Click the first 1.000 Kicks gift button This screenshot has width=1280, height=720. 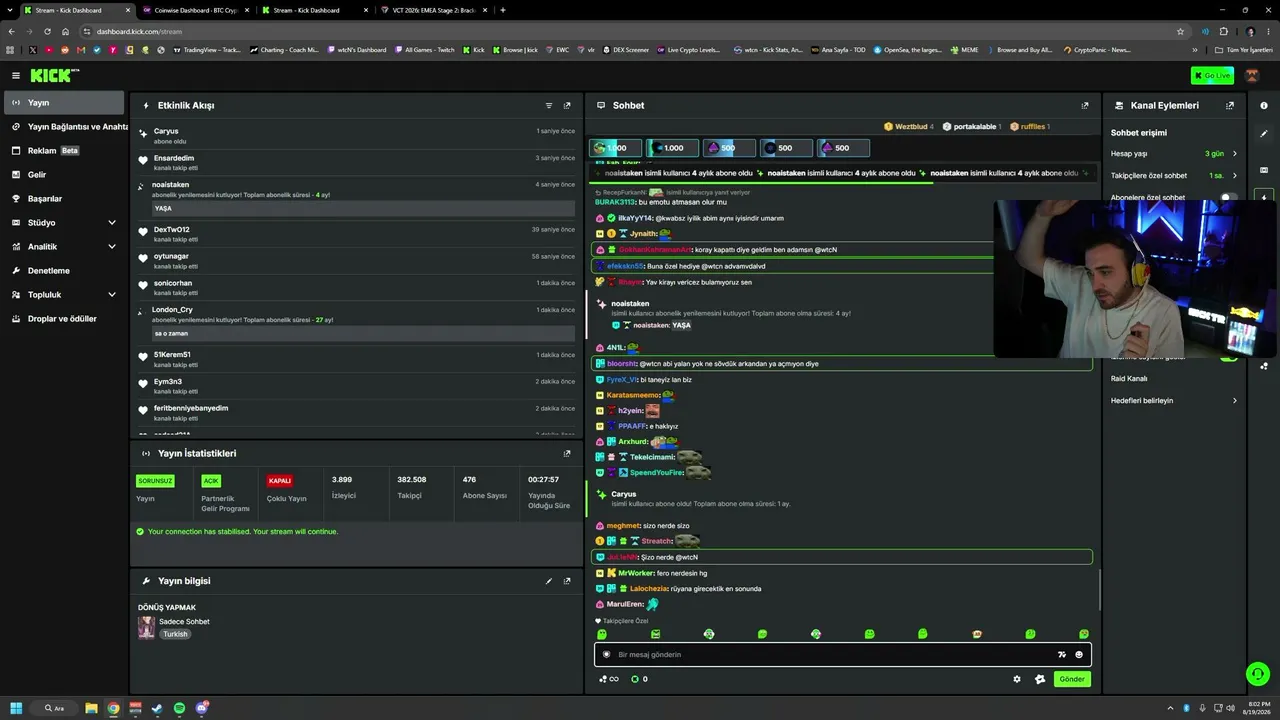click(616, 148)
